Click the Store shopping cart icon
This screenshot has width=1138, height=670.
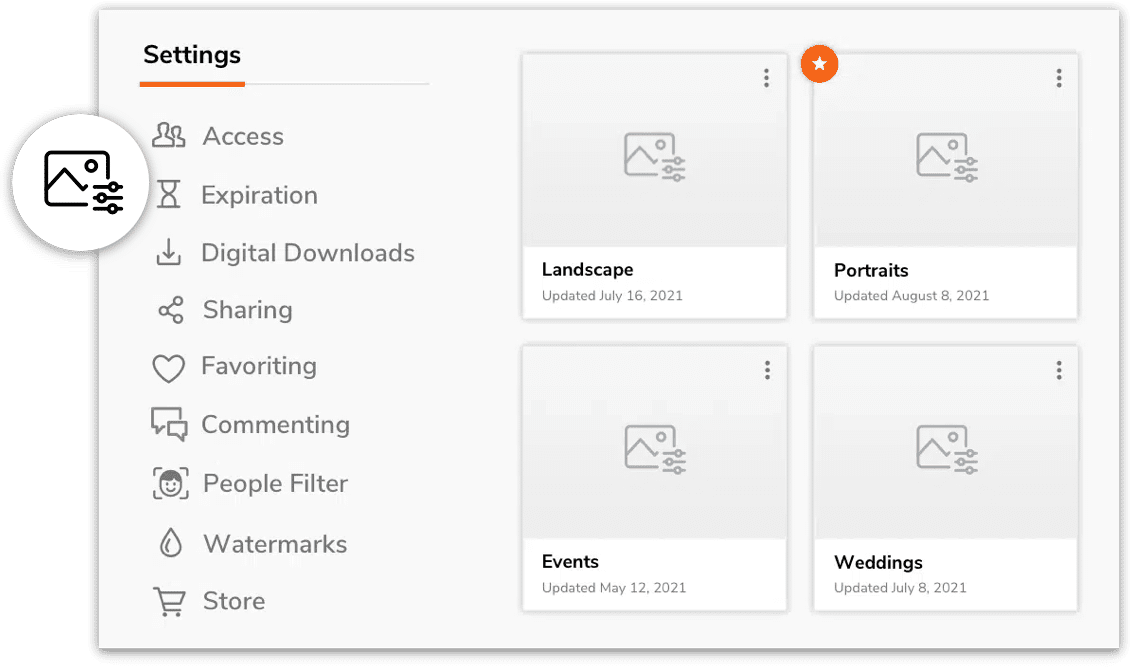pyautogui.click(x=170, y=602)
